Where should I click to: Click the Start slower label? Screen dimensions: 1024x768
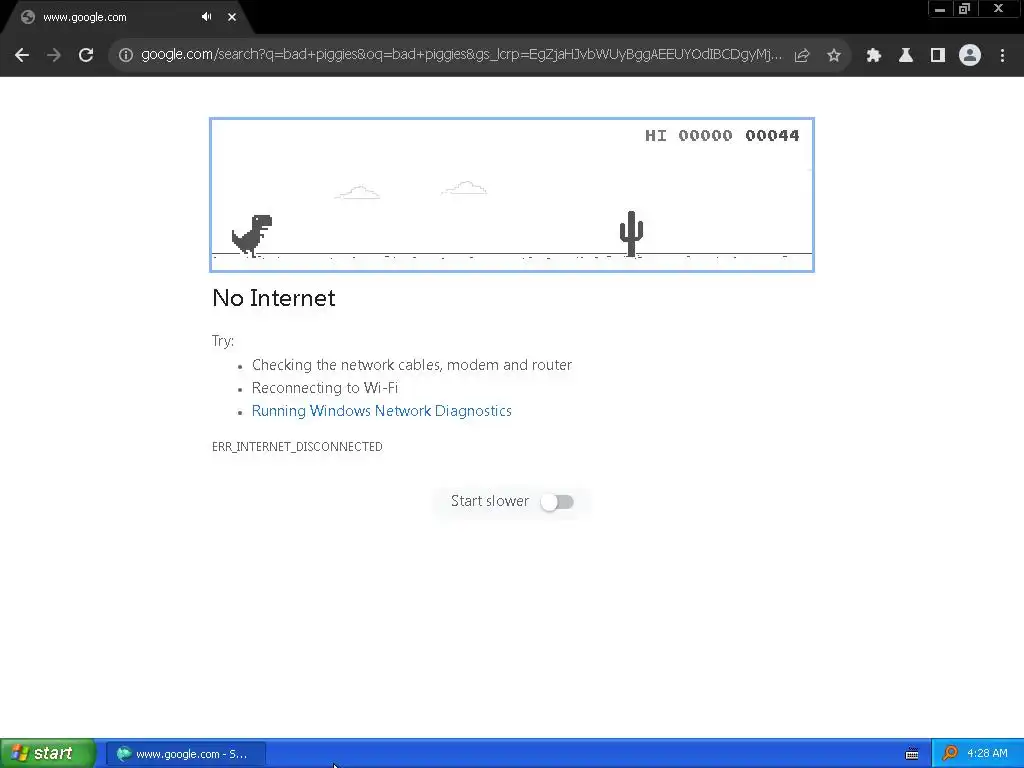tap(490, 501)
